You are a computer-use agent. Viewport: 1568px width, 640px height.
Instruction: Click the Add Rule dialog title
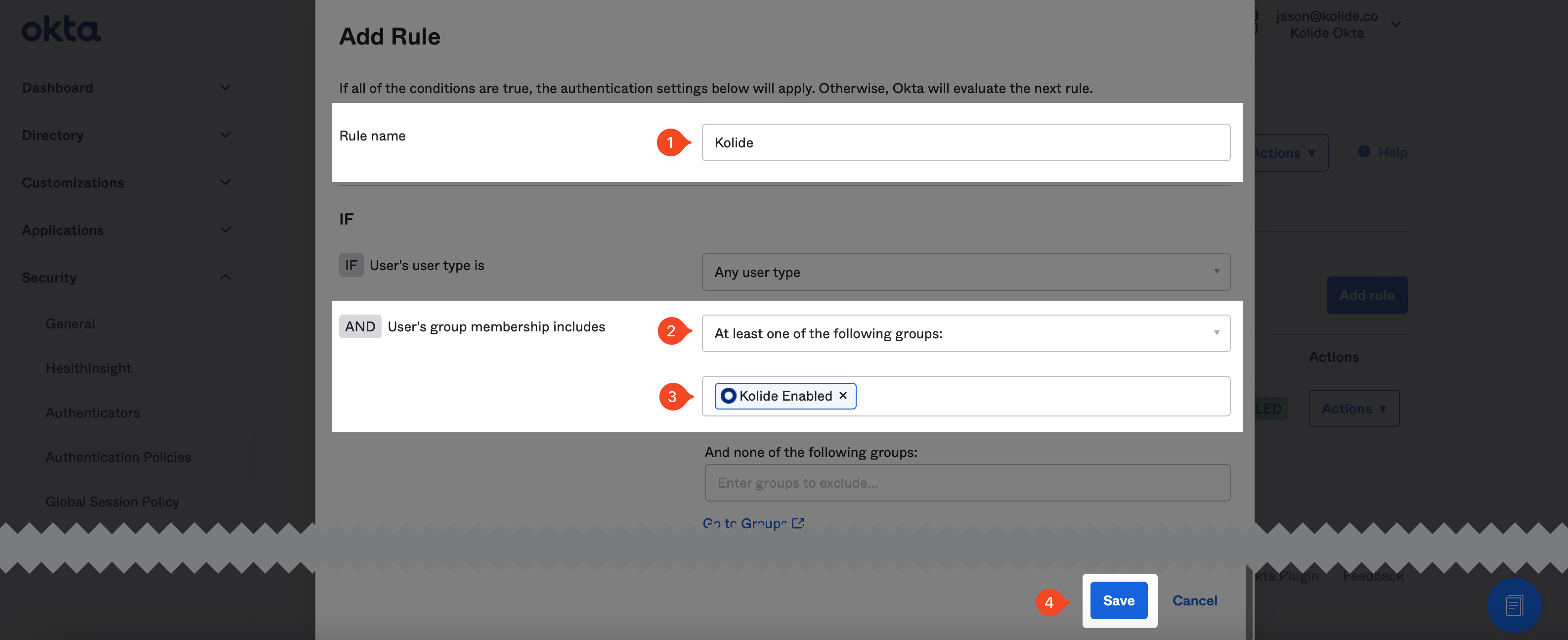[x=390, y=37]
